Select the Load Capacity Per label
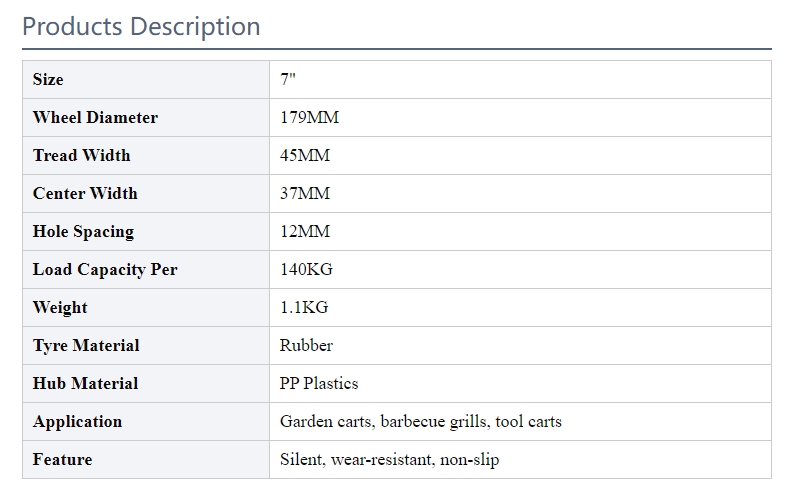Image resolution: width=811 pixels, height=504 pixels. pos(105,270)
